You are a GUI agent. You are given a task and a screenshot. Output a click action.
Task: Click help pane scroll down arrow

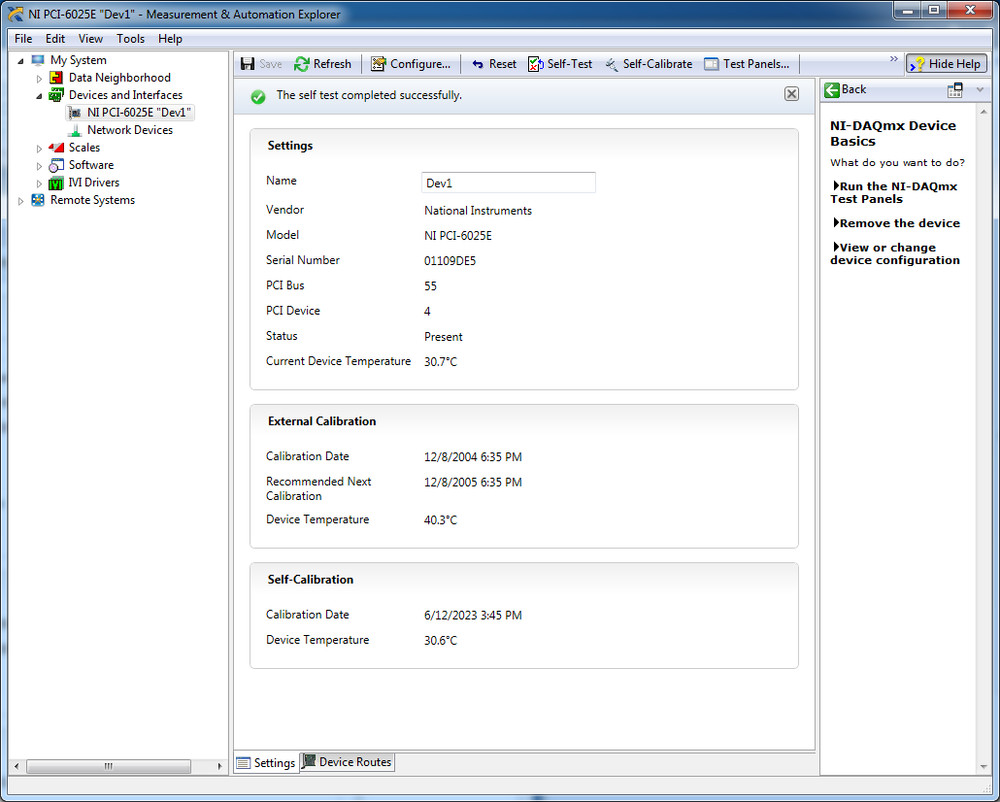click(x=983, y=766)
